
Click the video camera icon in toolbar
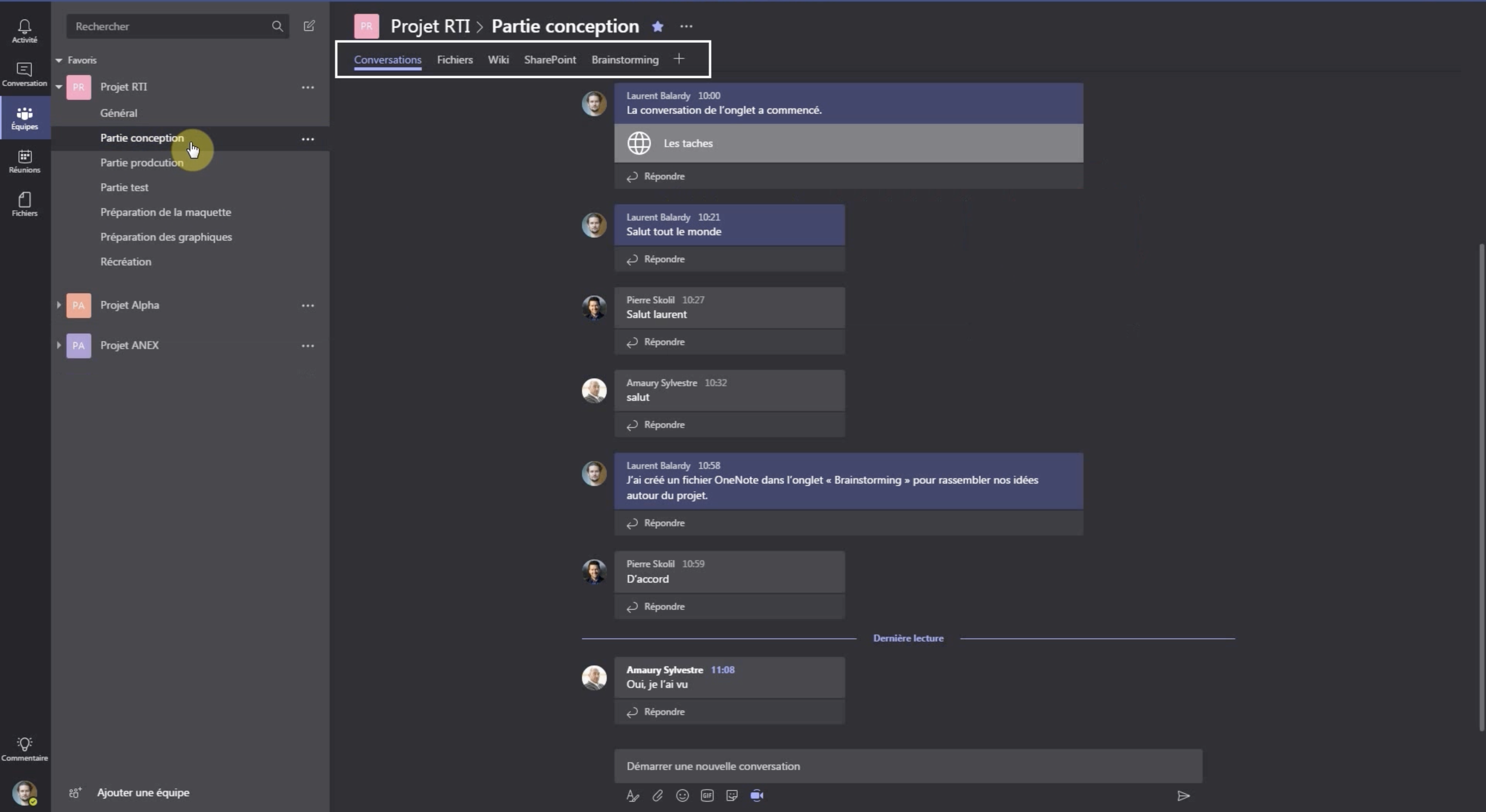click(x=757, y=795)
